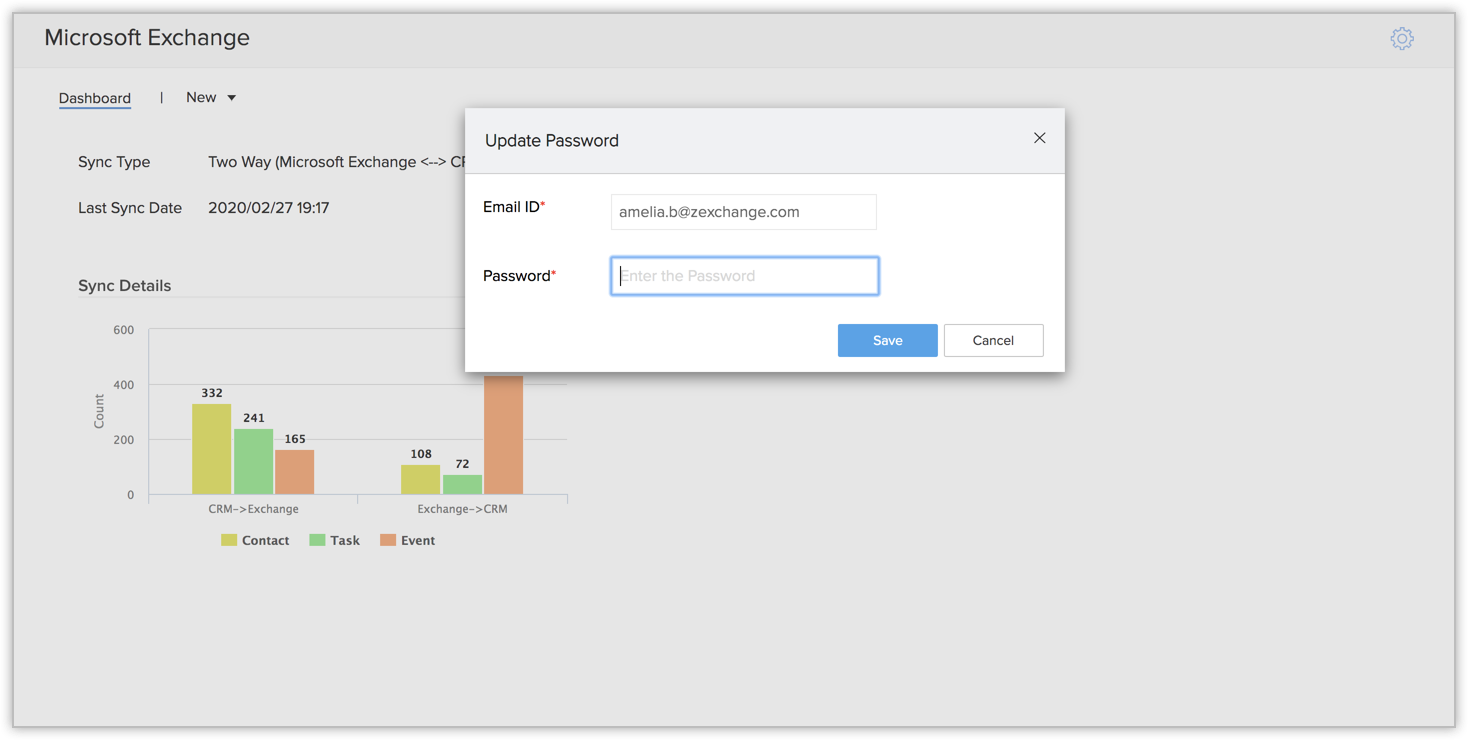This screenshot has height=740, width=1468.
Task: Switch to the Dashboard tab
Action: [x=95, y=98]
